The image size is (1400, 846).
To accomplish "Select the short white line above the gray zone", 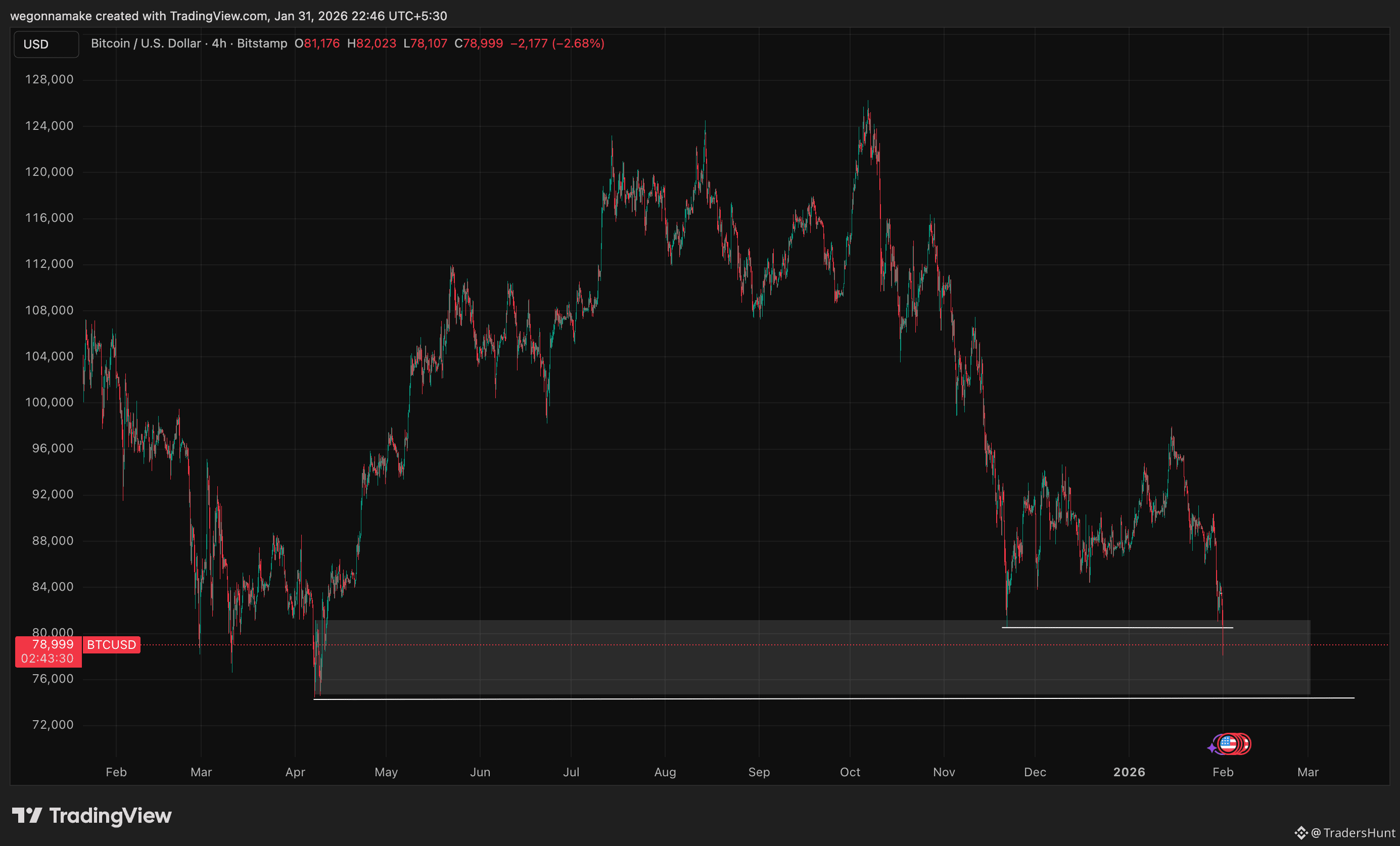I will (1117, 628).
